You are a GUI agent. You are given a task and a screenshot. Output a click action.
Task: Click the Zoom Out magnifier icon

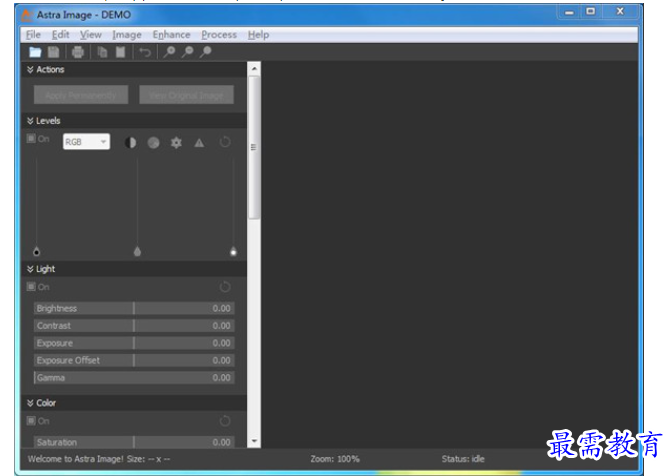187,52
